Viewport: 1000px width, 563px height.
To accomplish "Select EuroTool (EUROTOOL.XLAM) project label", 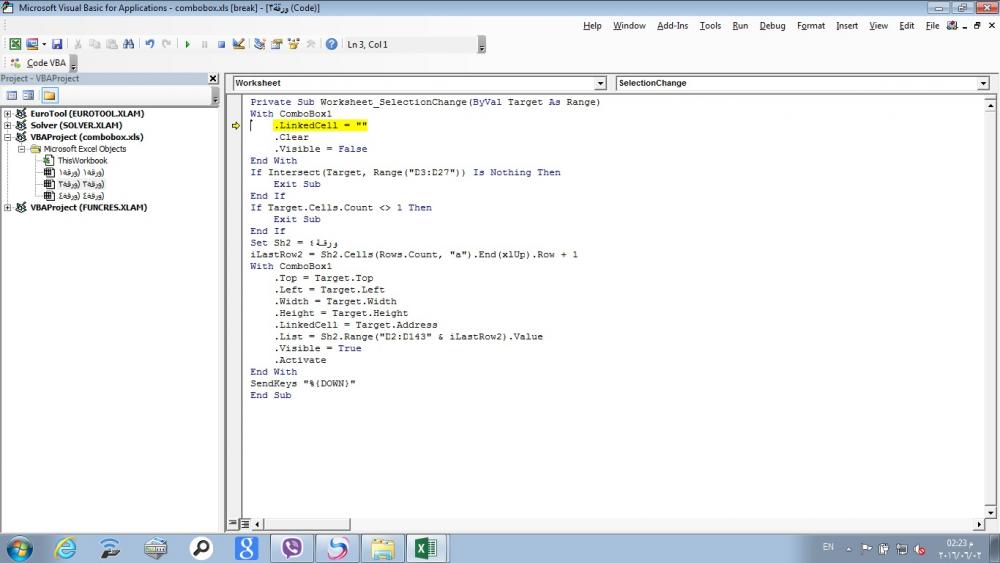I will click(87, 113).
